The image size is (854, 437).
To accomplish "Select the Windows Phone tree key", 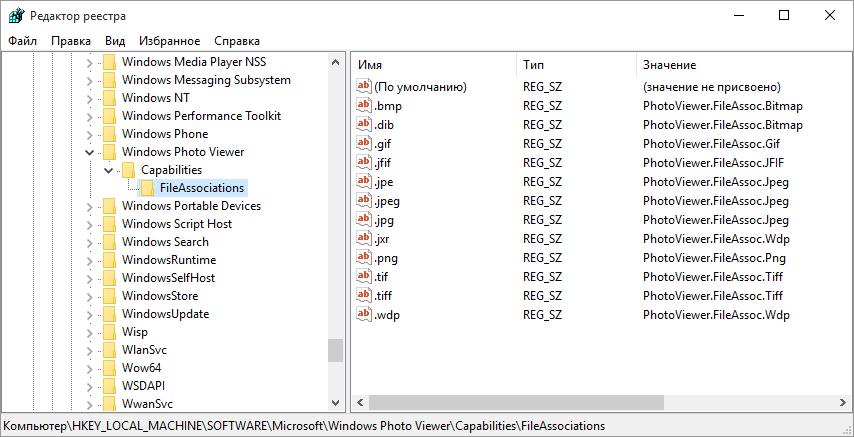I will [165, 134].
